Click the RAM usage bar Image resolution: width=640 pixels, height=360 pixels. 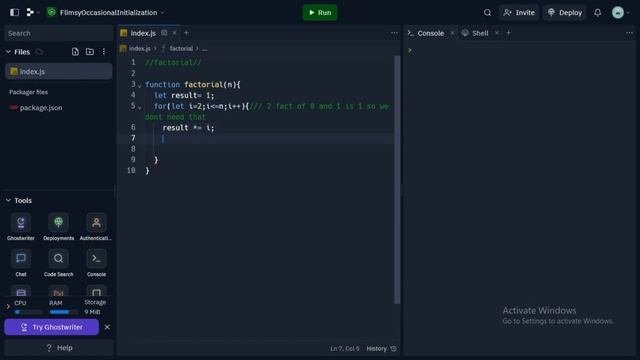[x=63, y=312]
